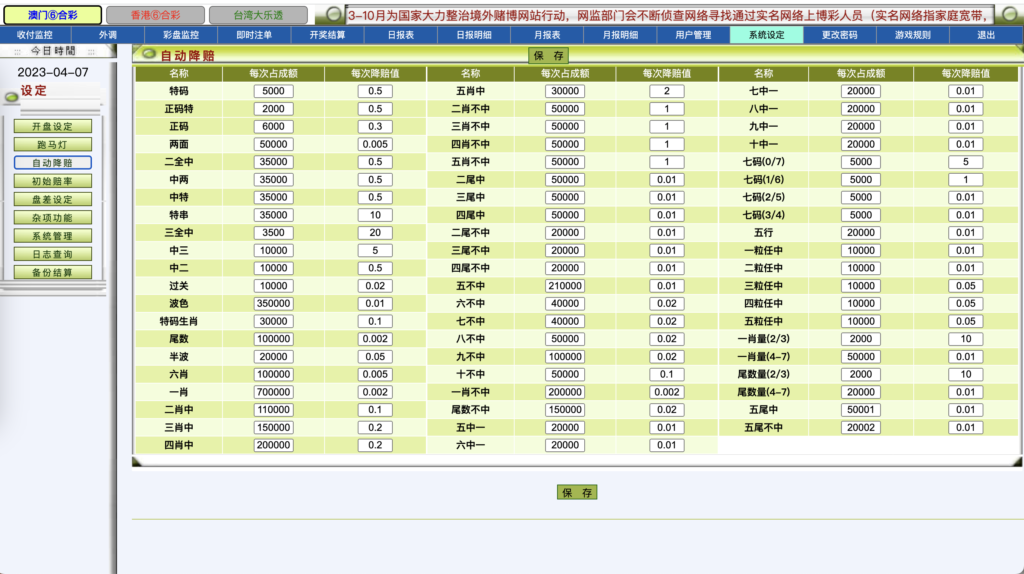This screenshot has height=574, width=1024.
Task: Click the 五尾不中 每次占成额 field showing 20002
Action: [861, 427]
